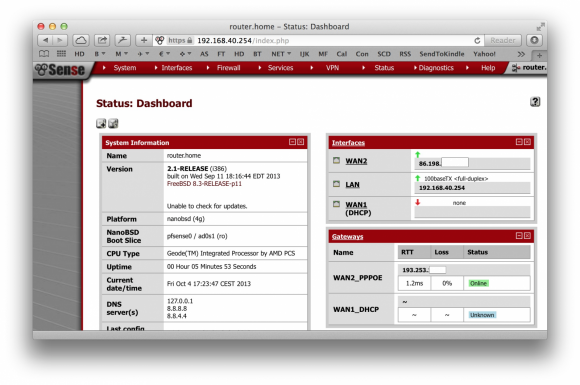Viewport: 580px width, 385px height.
Task: Open the Status menu
Action: (384, 68)
